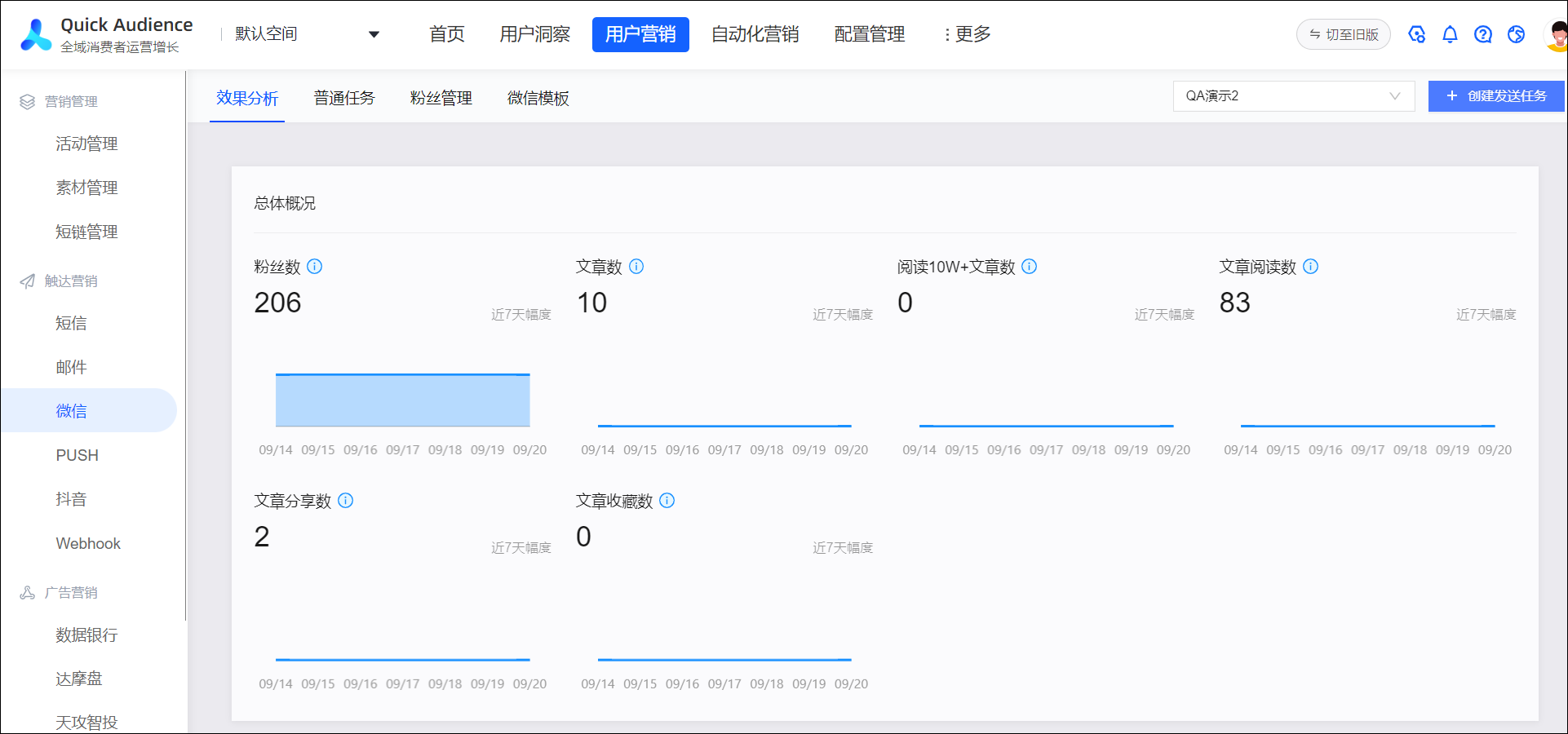Screen dimensions: 1568x734
Task: Click the 粉丝数 value 206
Action: point(277,303)
